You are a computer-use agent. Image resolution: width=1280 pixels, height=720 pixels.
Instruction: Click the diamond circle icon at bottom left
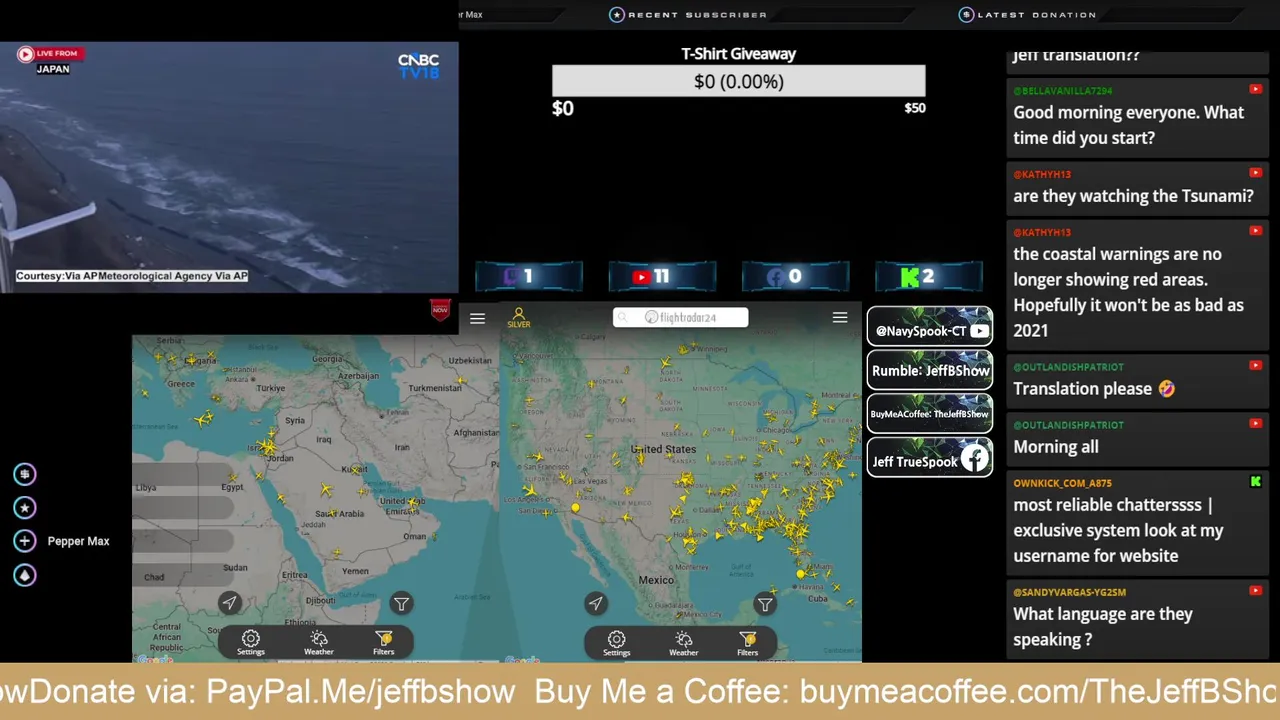click(x=25, y=575)
